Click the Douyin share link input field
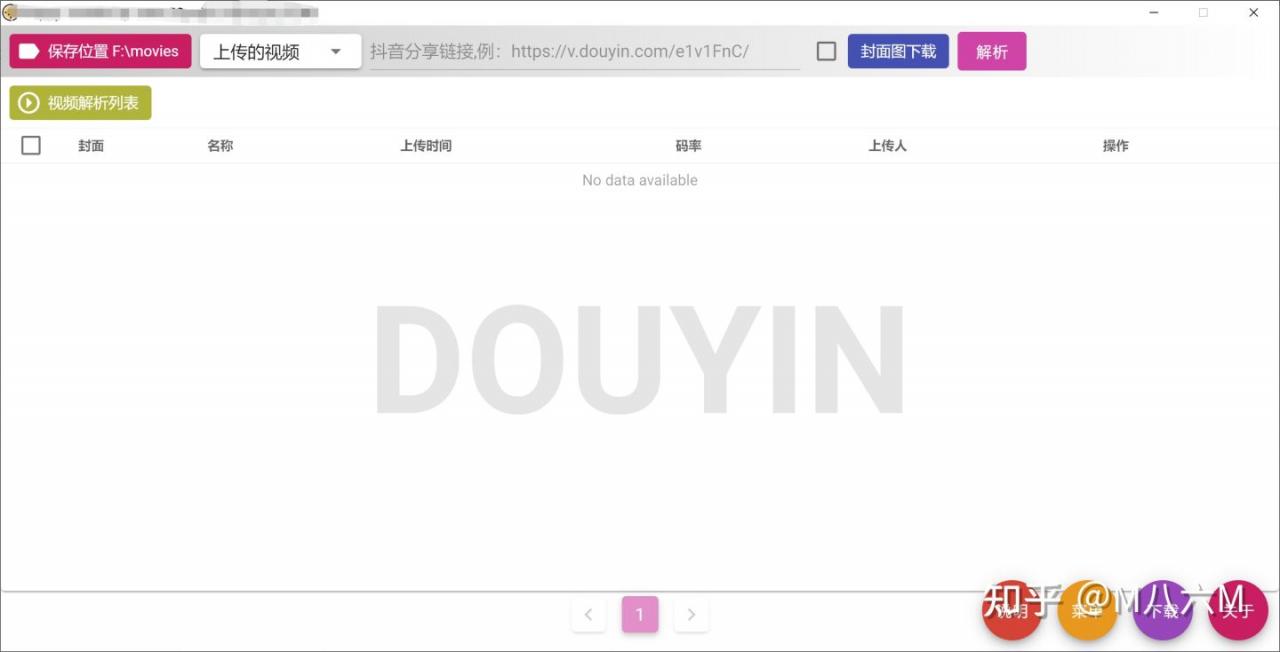The width and height of the screenshot is (1280, 652). click(585, 51)
